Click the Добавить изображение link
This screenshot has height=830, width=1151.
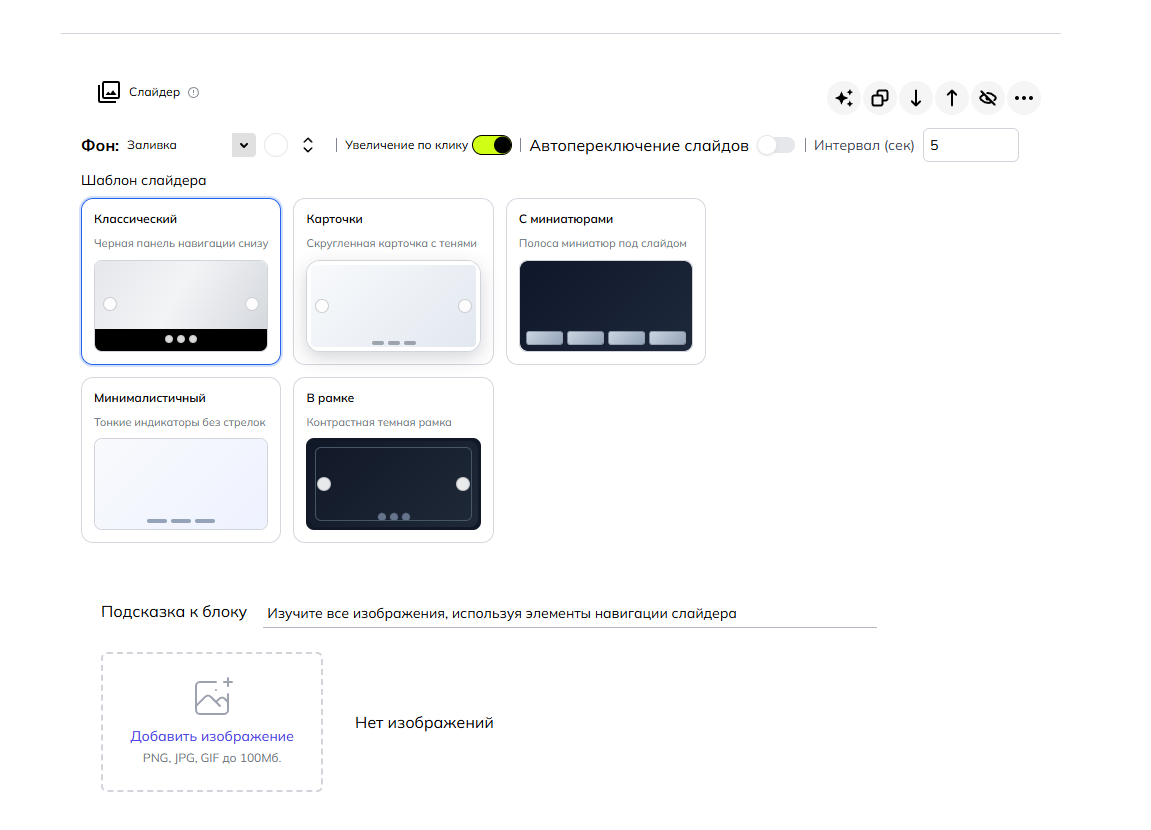(212, 736)
